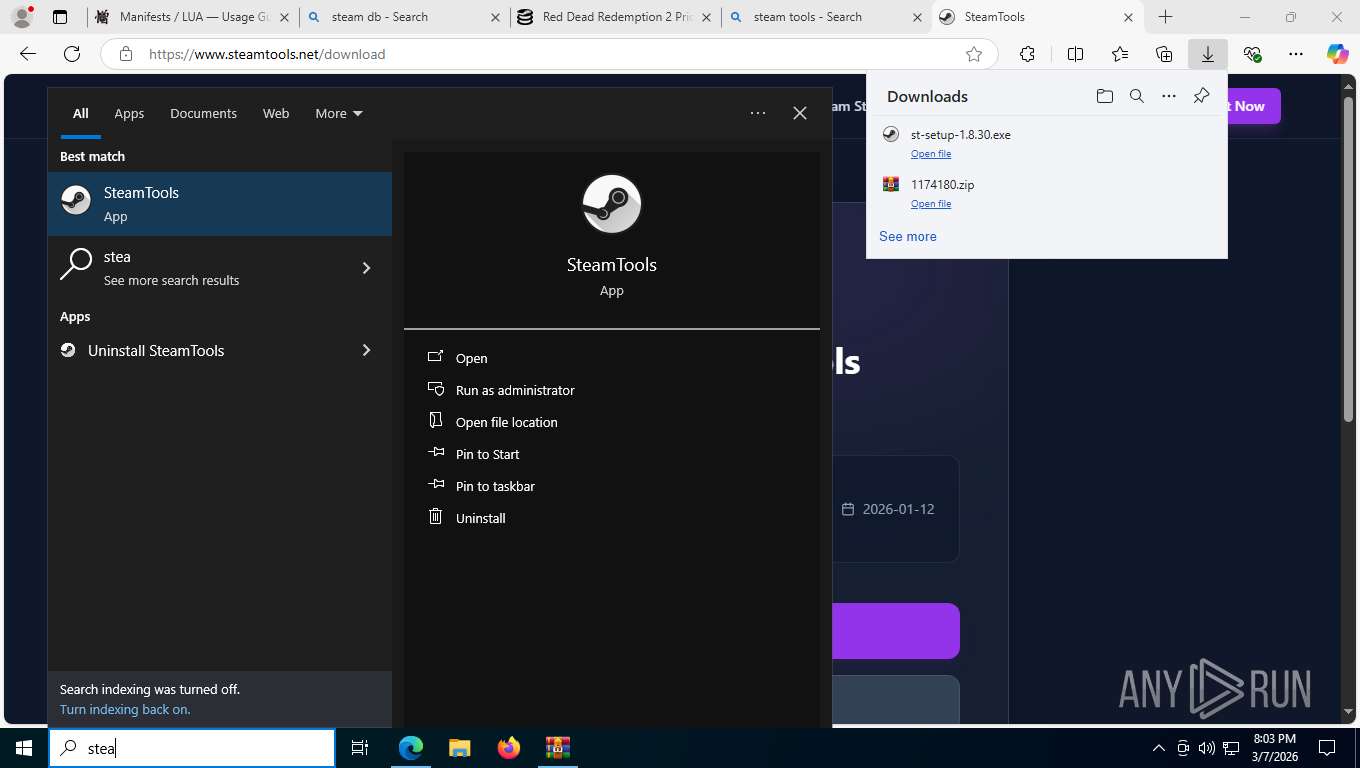Screen dimensions: 1360x768
Task: Open a new browser tab
Action: tap(1165, 17)
